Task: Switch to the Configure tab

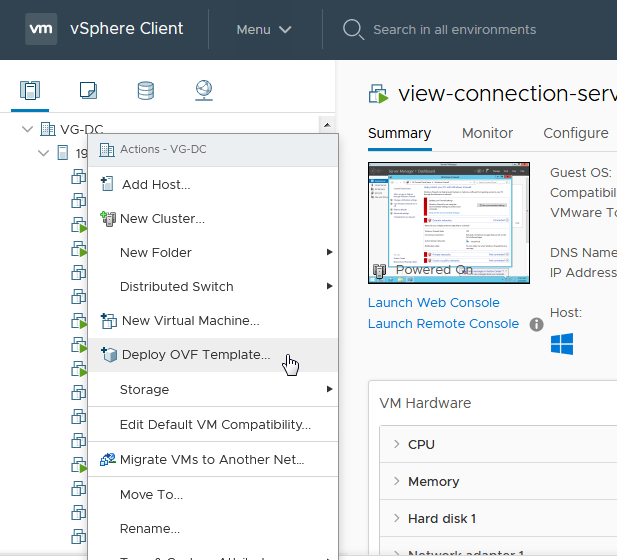Action: coord(576,133)
